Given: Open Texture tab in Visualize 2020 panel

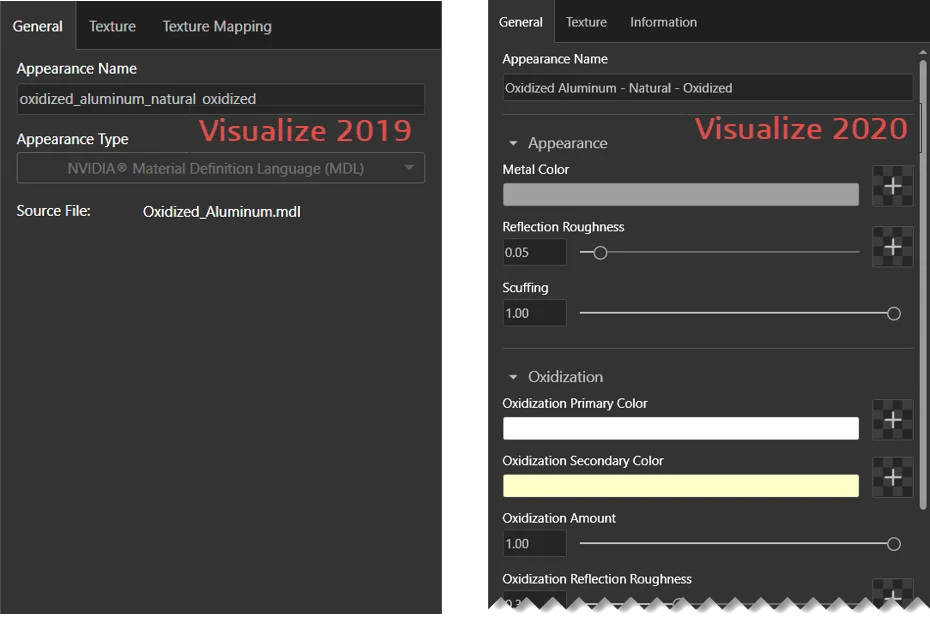Looking at the screenshot, I should (x=586, y=22).
